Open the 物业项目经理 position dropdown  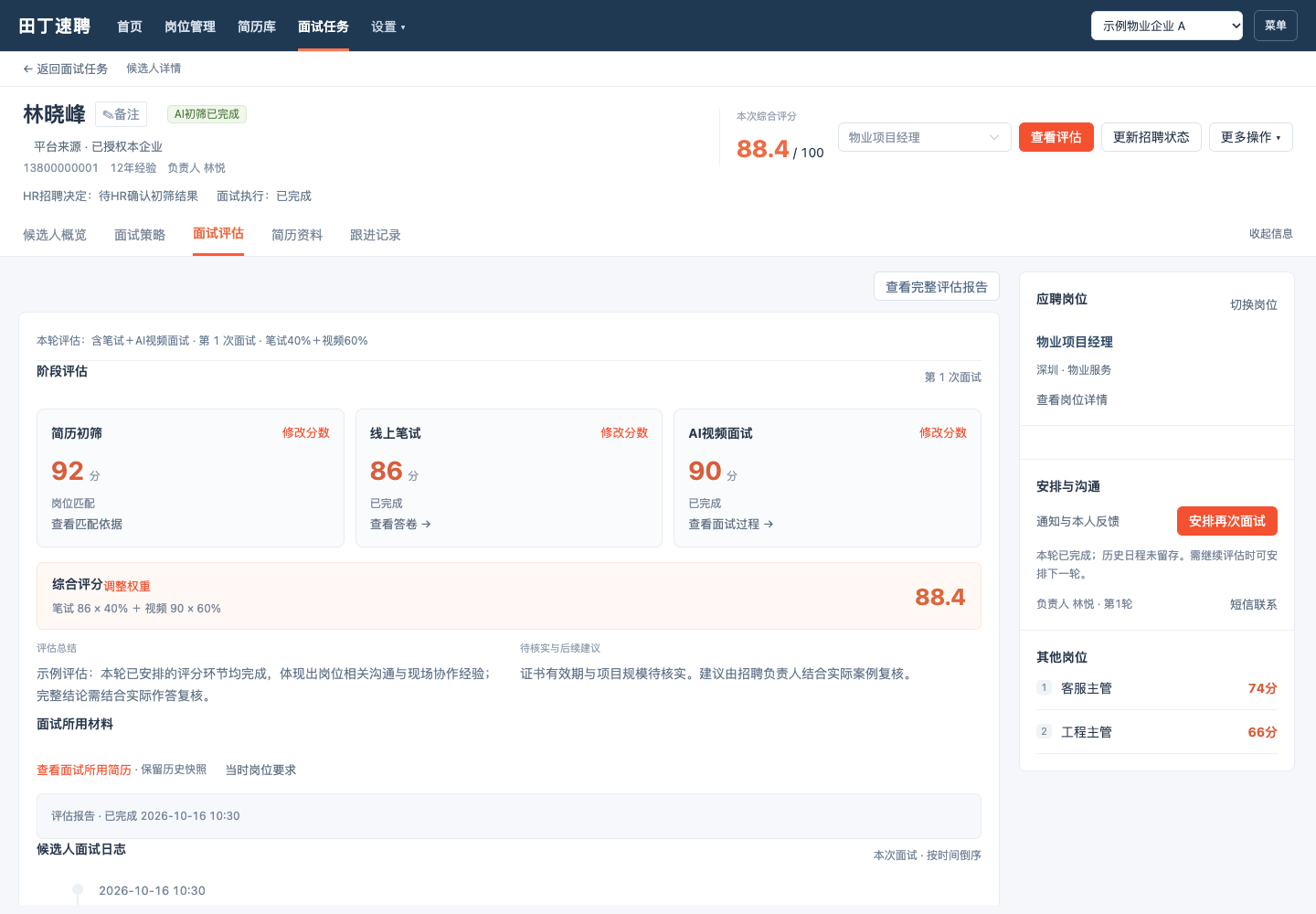[925, 137]
